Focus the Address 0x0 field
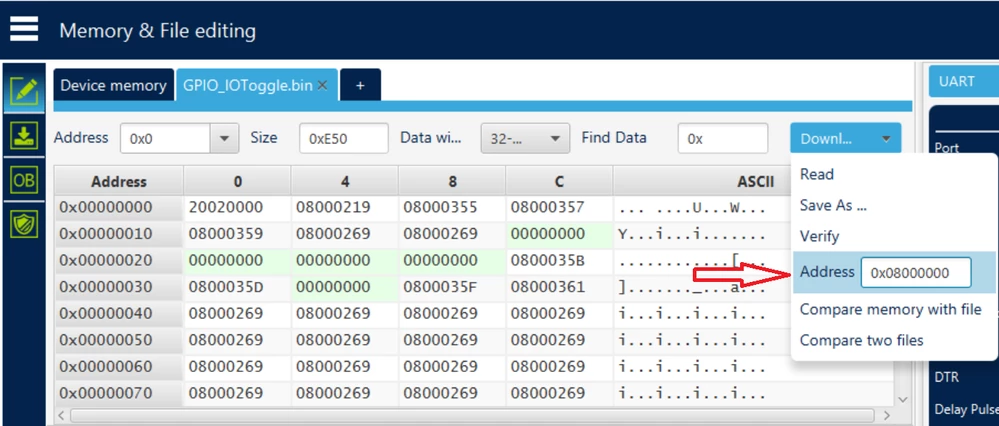Viewport: 999px width, 426px height. point(166,138)
